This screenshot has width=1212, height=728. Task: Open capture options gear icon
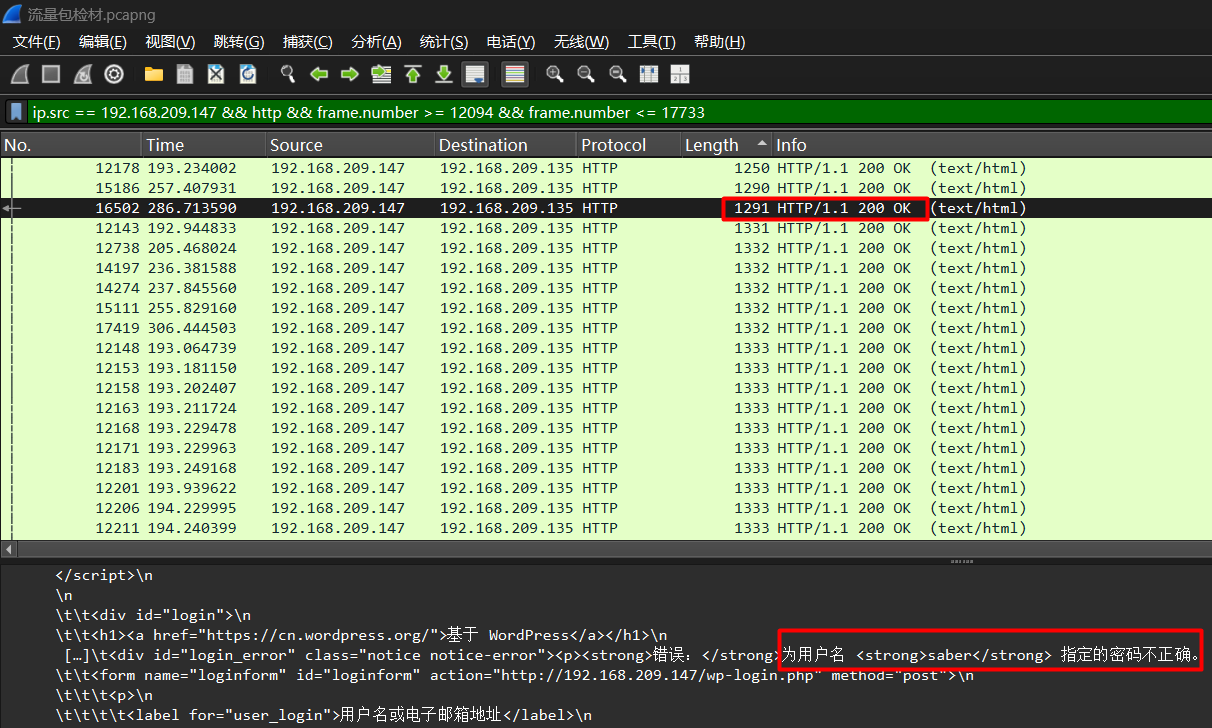[114, 74]
